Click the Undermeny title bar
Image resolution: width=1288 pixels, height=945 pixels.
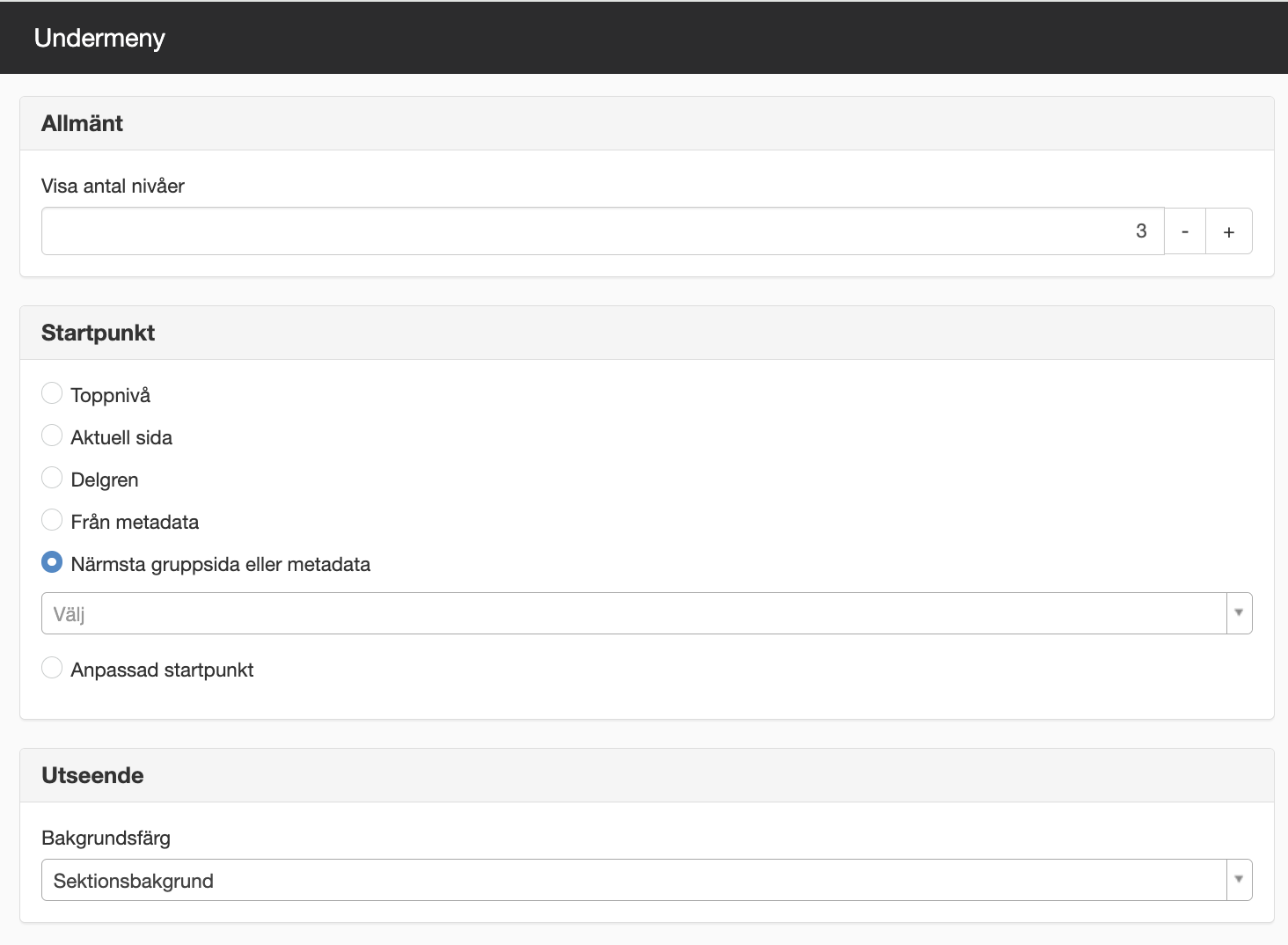[x=644, y=38]
